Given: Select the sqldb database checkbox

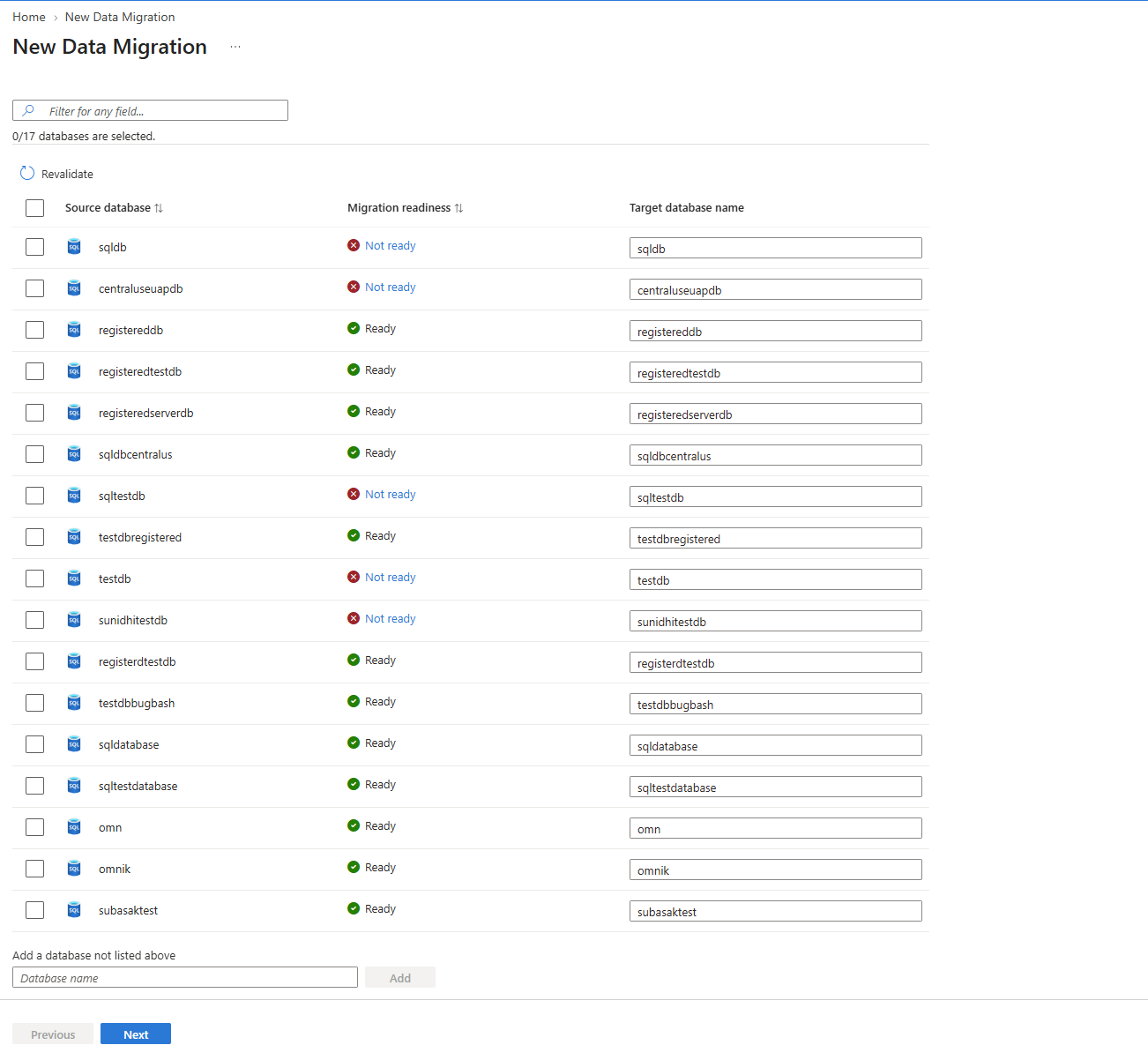Looking at the screenshot, I should click(x=34, y=247).
